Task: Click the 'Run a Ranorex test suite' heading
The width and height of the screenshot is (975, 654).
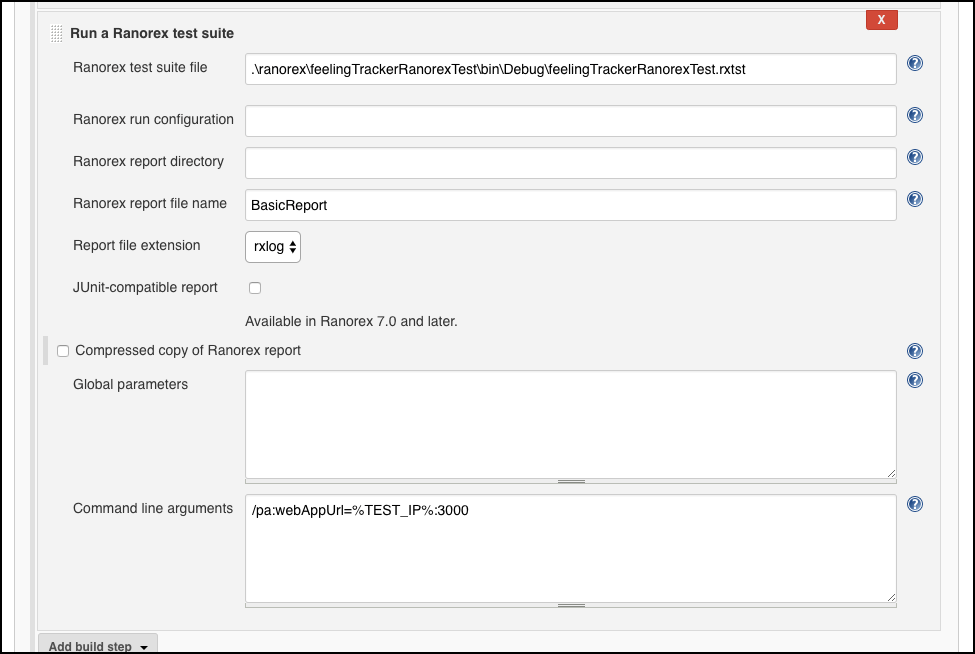Action: pos(152,34)
